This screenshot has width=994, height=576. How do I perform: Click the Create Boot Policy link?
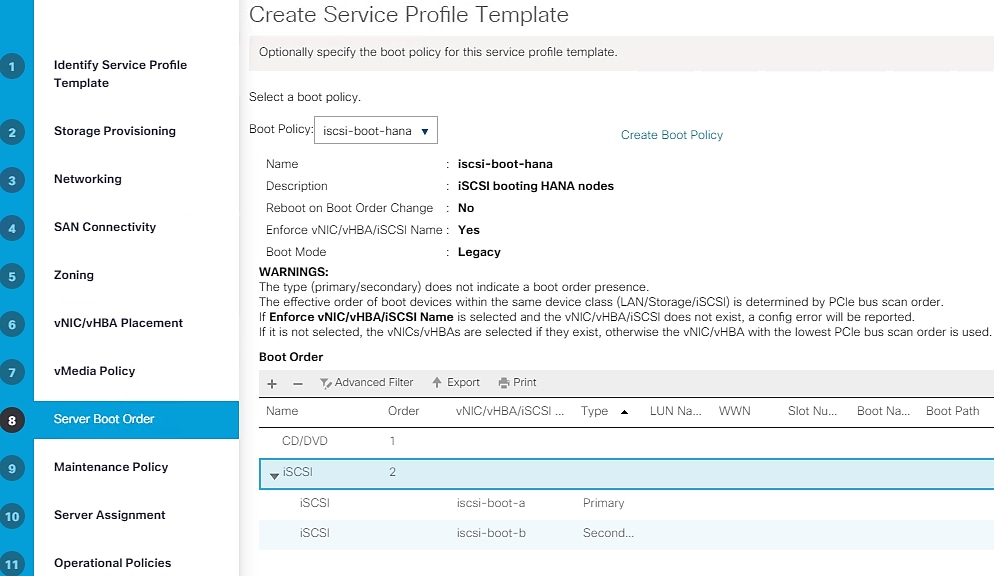pyautogui.click(x=672, y=135)
